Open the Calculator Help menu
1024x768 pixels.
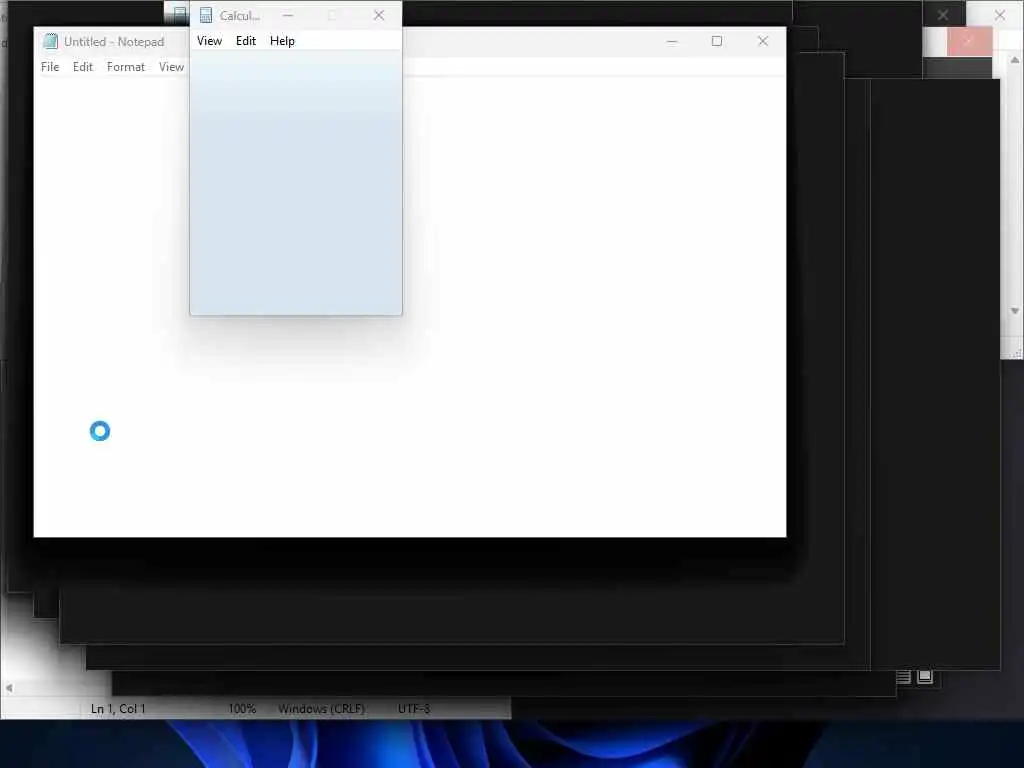coord(282,40)
